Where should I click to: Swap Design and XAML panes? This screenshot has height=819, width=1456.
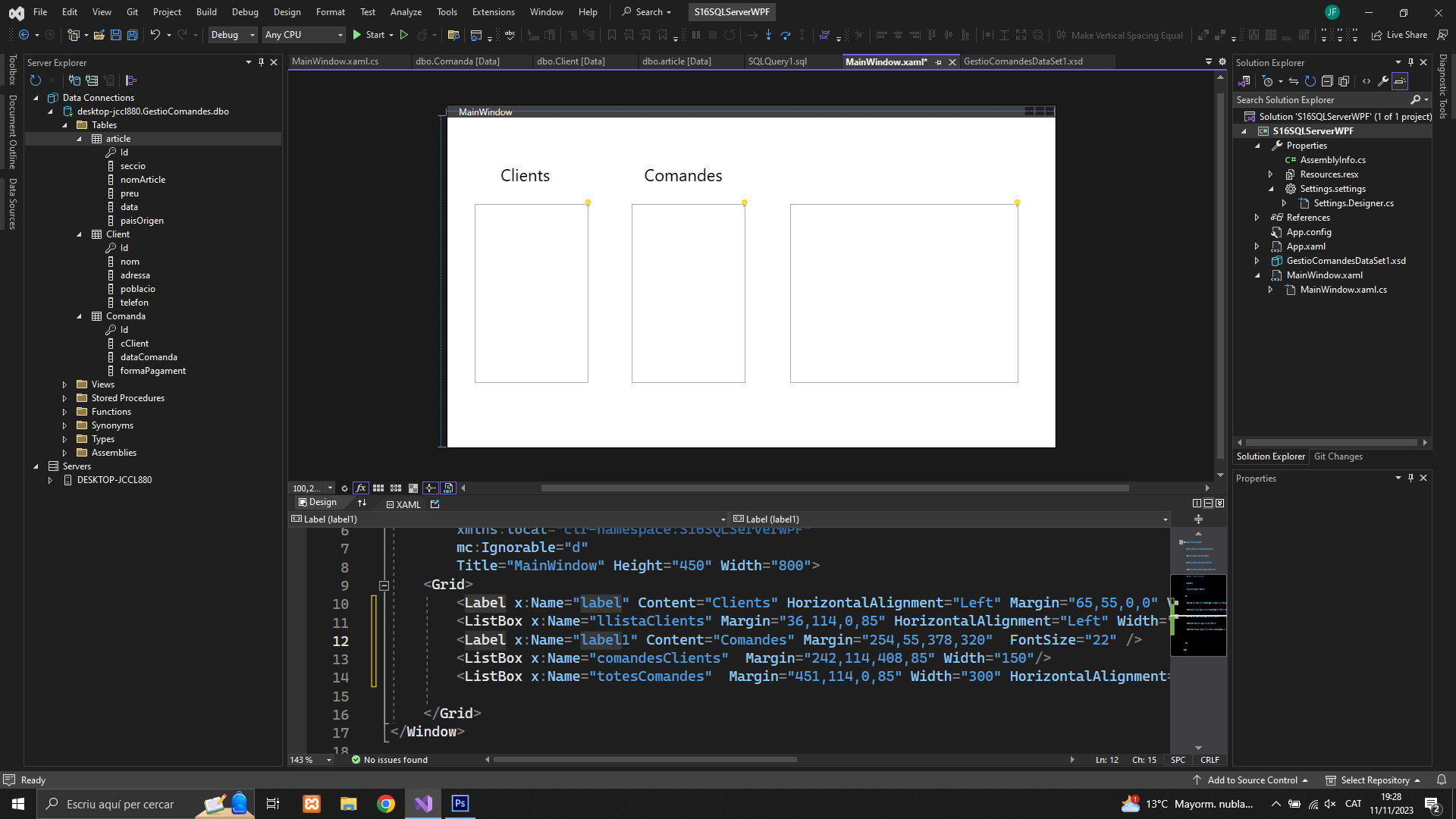(362, 503)
